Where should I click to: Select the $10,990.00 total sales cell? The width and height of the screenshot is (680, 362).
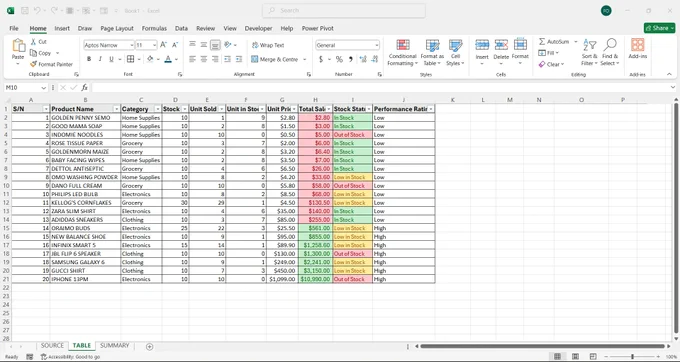point(315,279)
